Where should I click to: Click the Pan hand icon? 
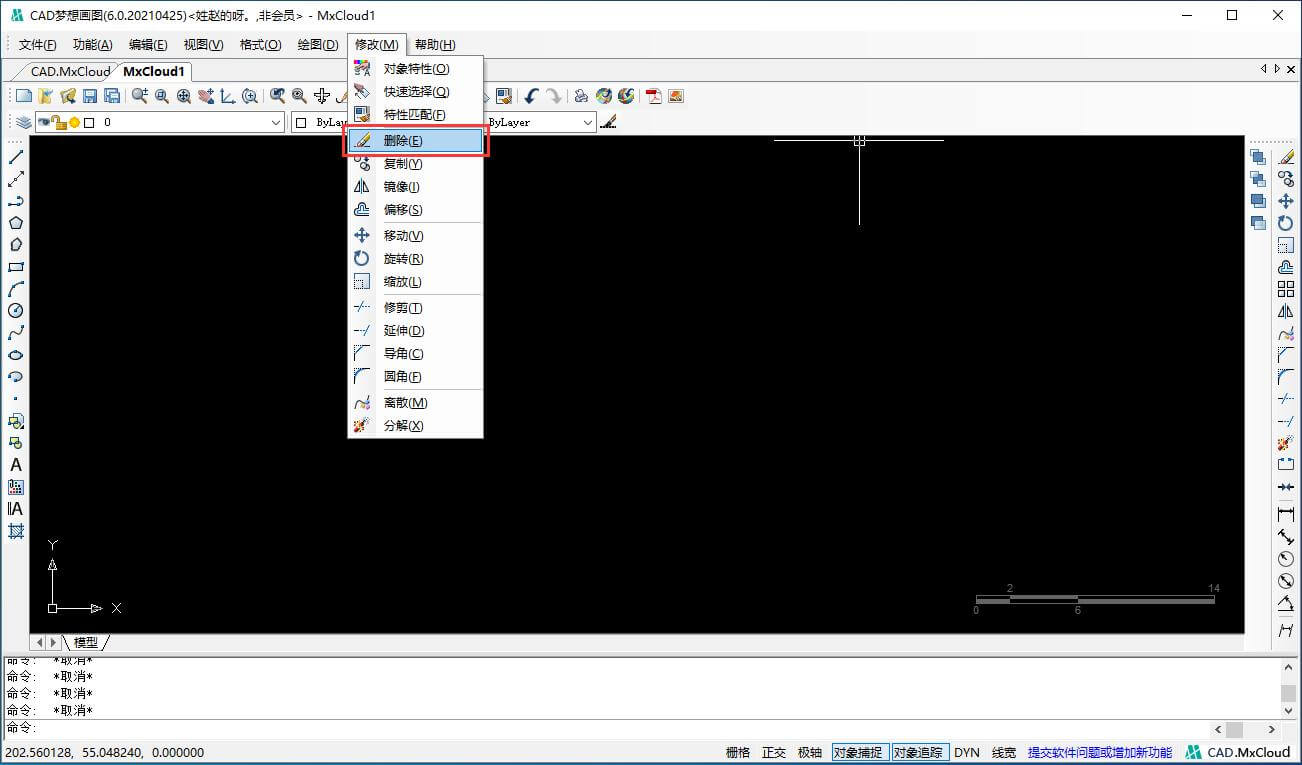coord(206,96)
